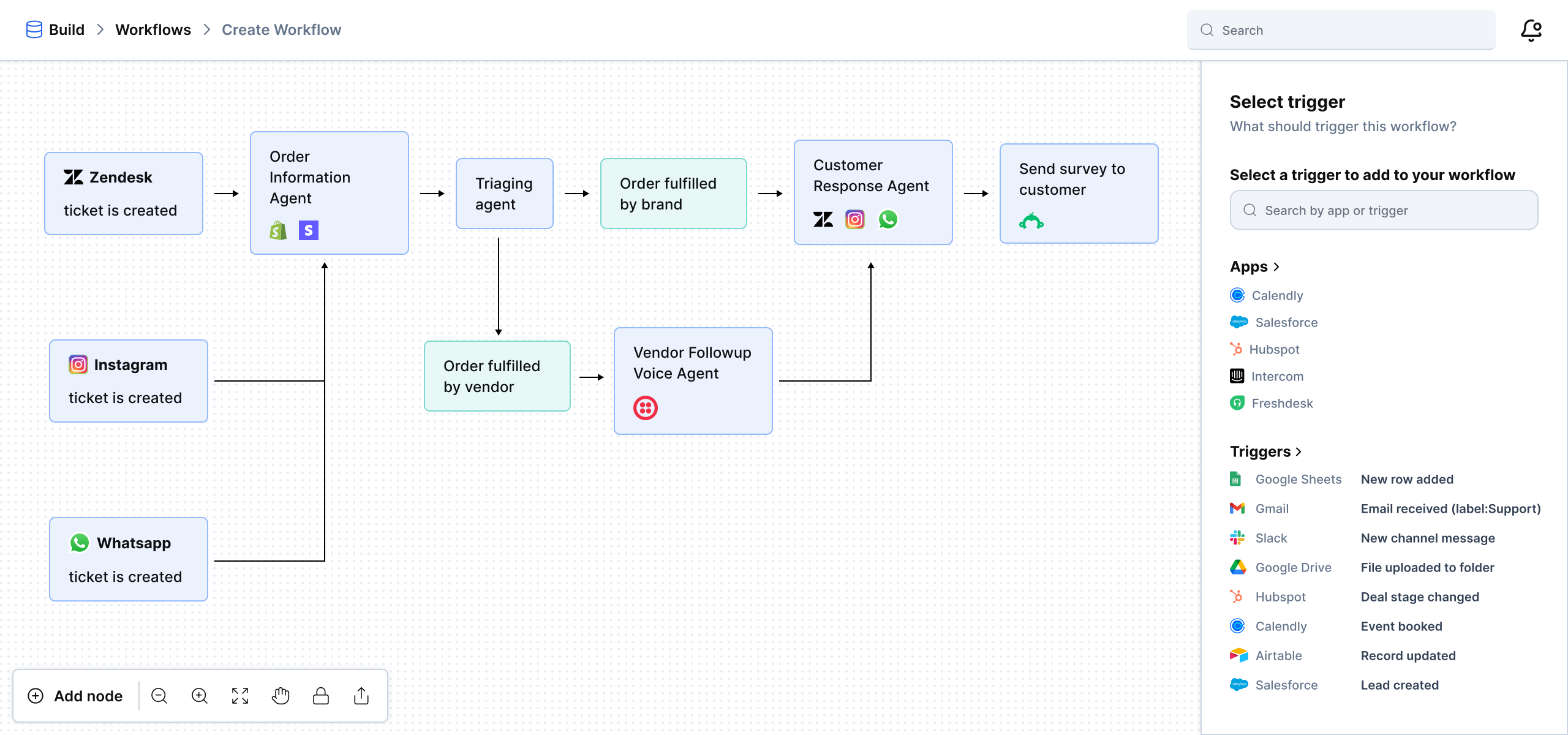1568x735 pixels.
Task: Click the Search by app or trigger field
Action: (1384, 210)
